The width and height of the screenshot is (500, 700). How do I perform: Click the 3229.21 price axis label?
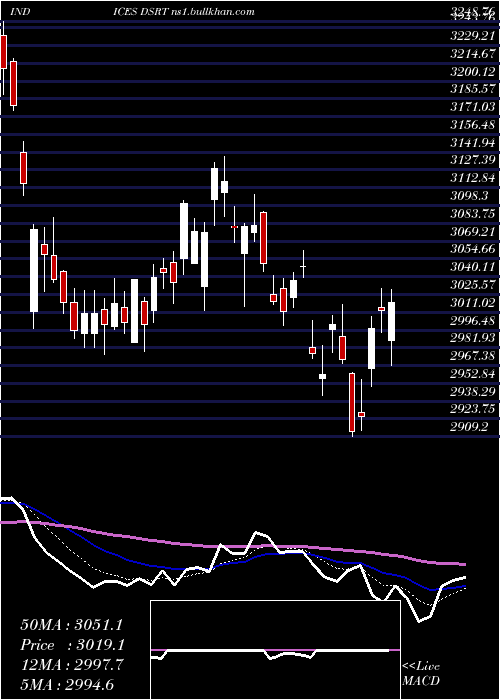(x=473, y=36)
